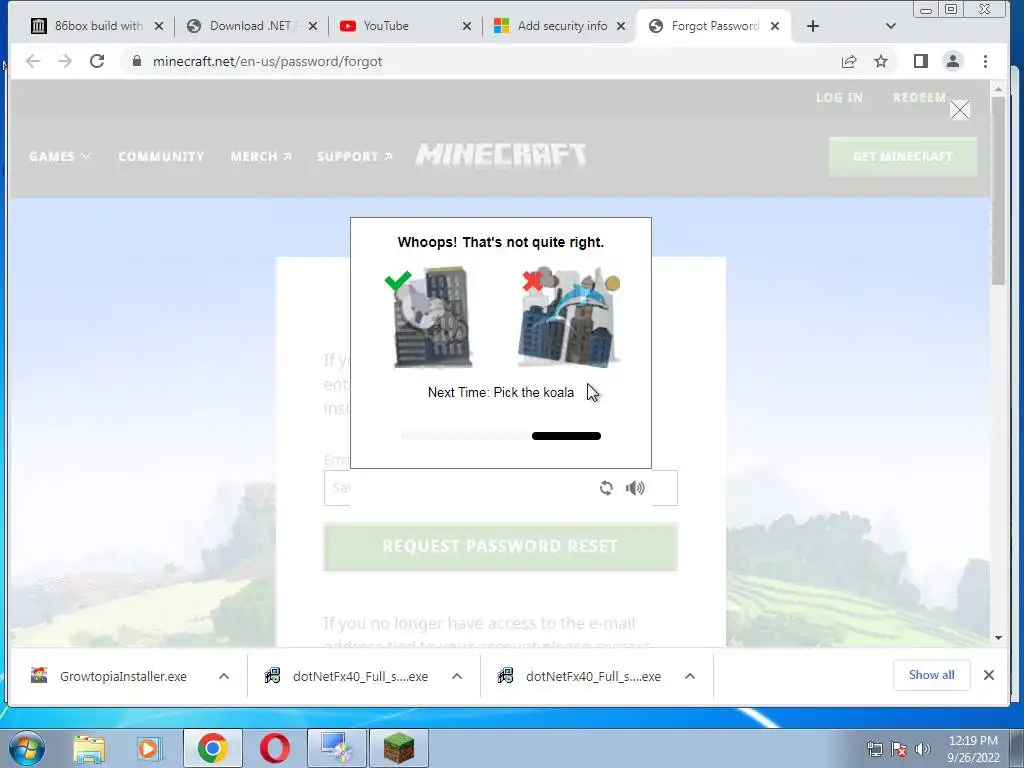Click the scrollbar up arrow
The image size is (1024, 768).
pos(998,88)
